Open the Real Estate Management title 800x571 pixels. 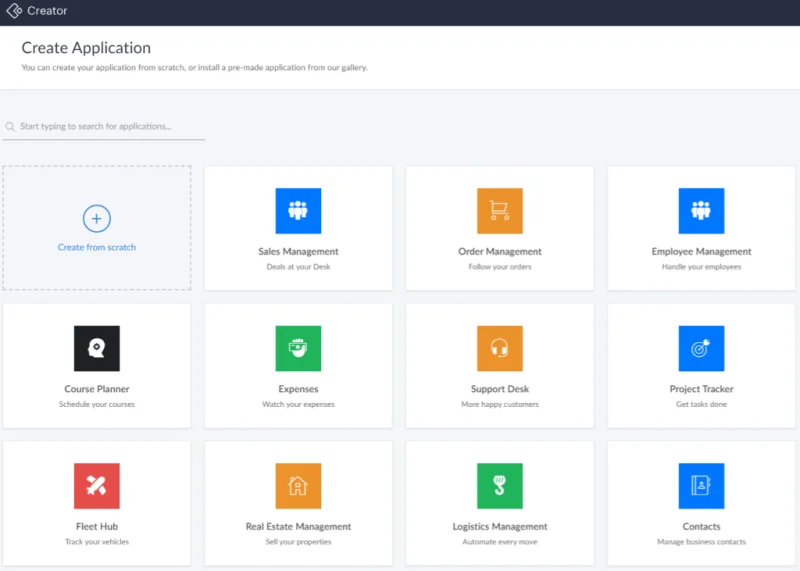(298, 527)
